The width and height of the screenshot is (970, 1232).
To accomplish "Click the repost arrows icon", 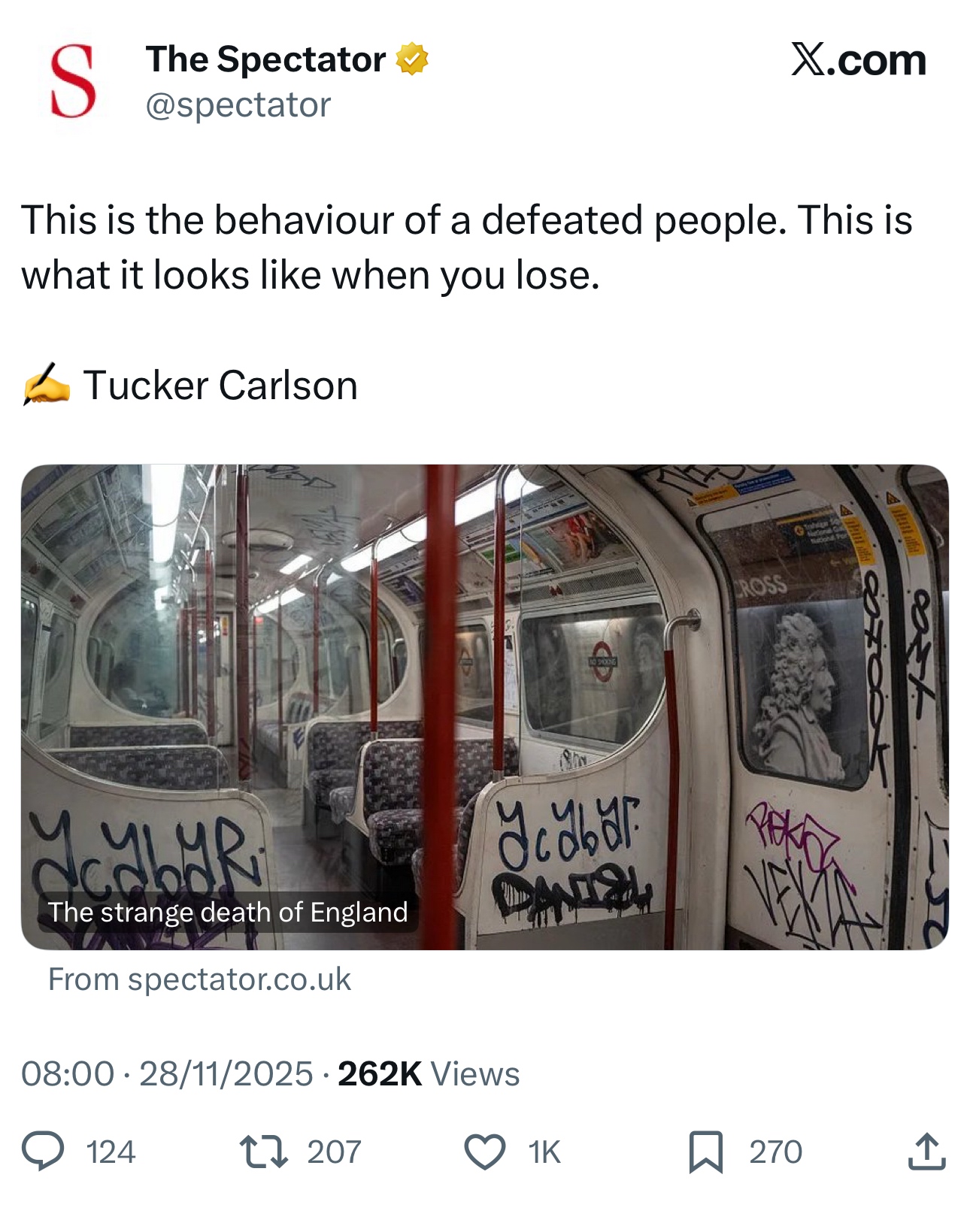I will [x=263, y=1152].
